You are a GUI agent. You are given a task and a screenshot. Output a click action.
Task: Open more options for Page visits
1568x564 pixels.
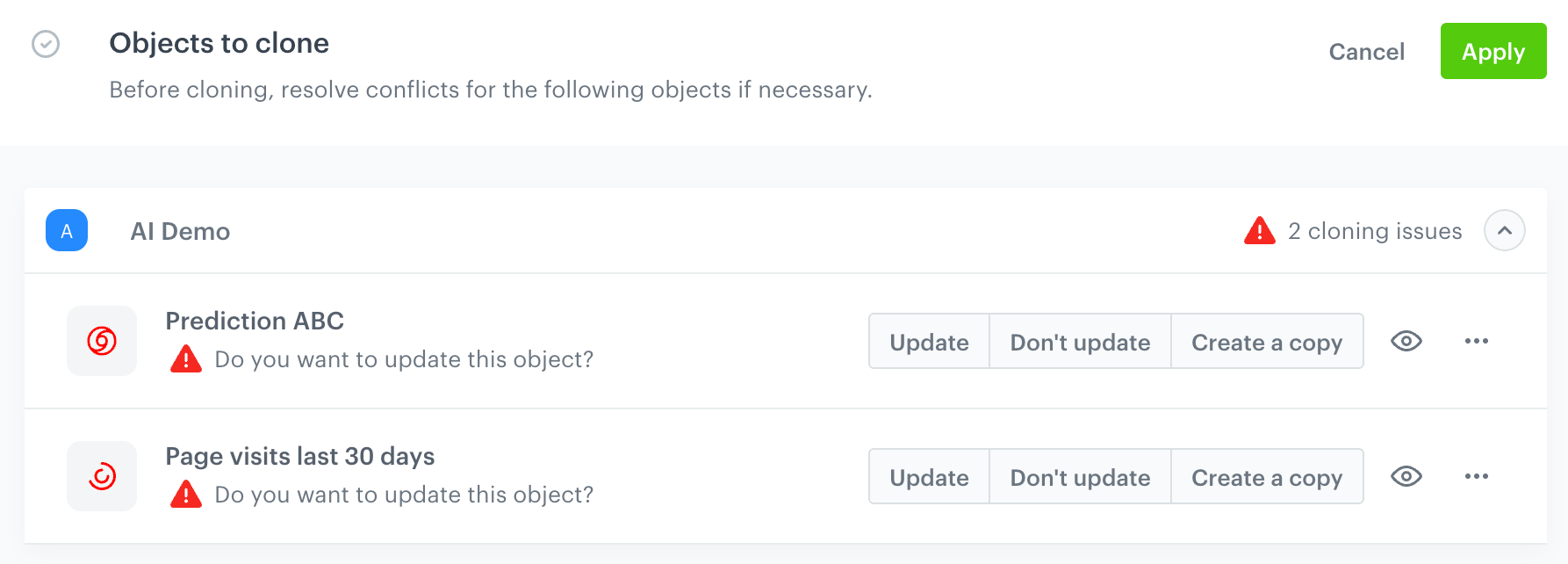pos(1476,476)
